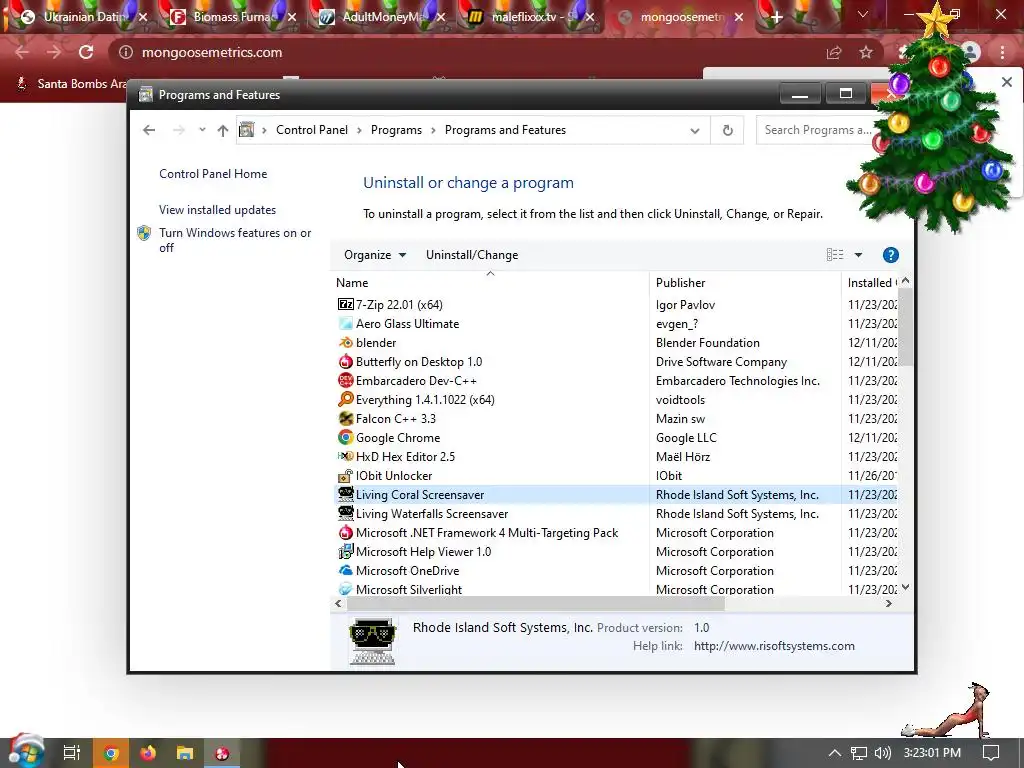Click the Chrome share page icon
Image resolution: width=1024 pixels, height=768 pixels.
click(x=834, y=52)
